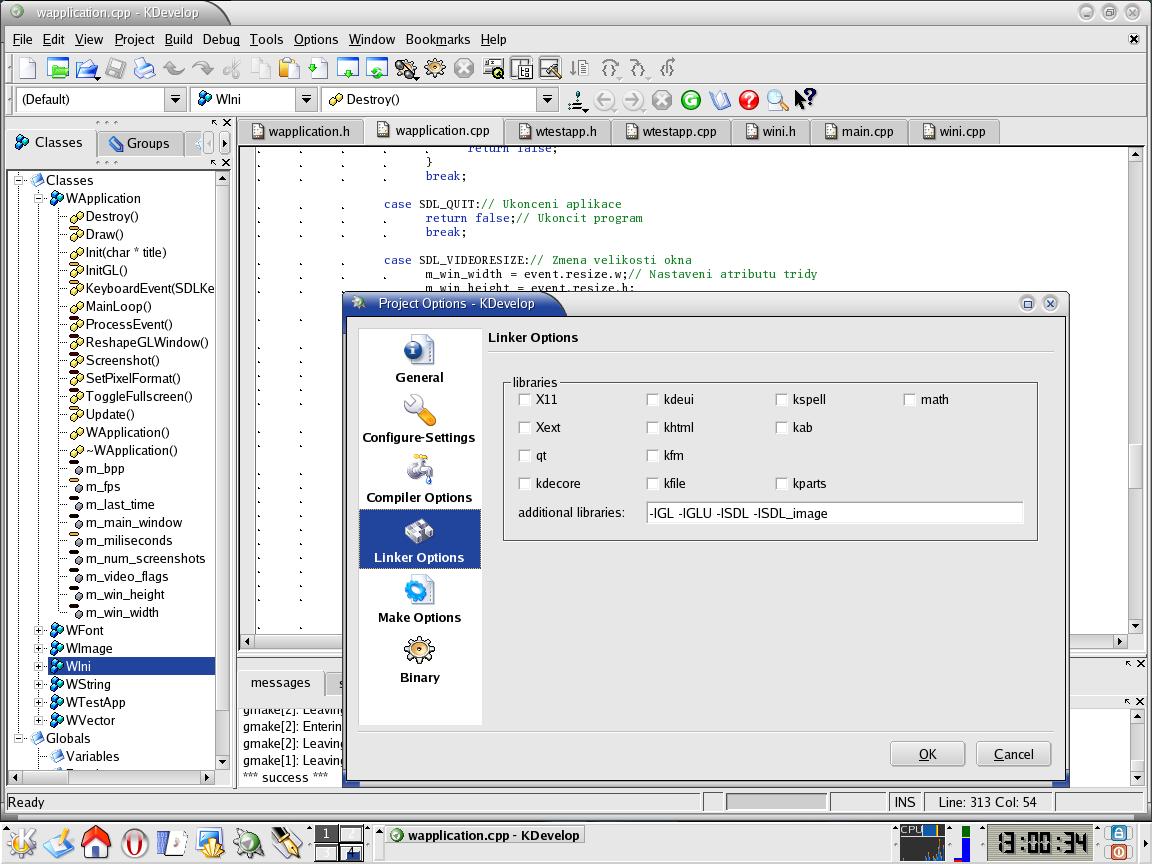Click the green G reload icon
Image resolution: width=1152 pixels, height=864 pixels.
(691, 100)
